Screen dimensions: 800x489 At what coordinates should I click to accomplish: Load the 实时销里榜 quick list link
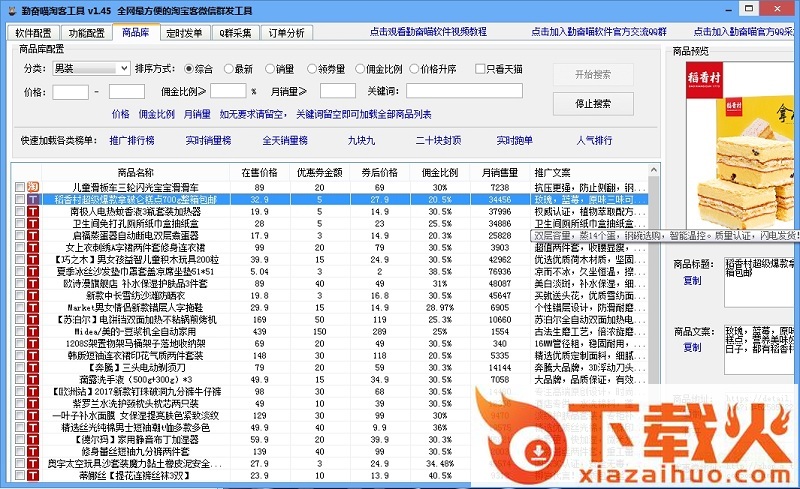point(208,140)
